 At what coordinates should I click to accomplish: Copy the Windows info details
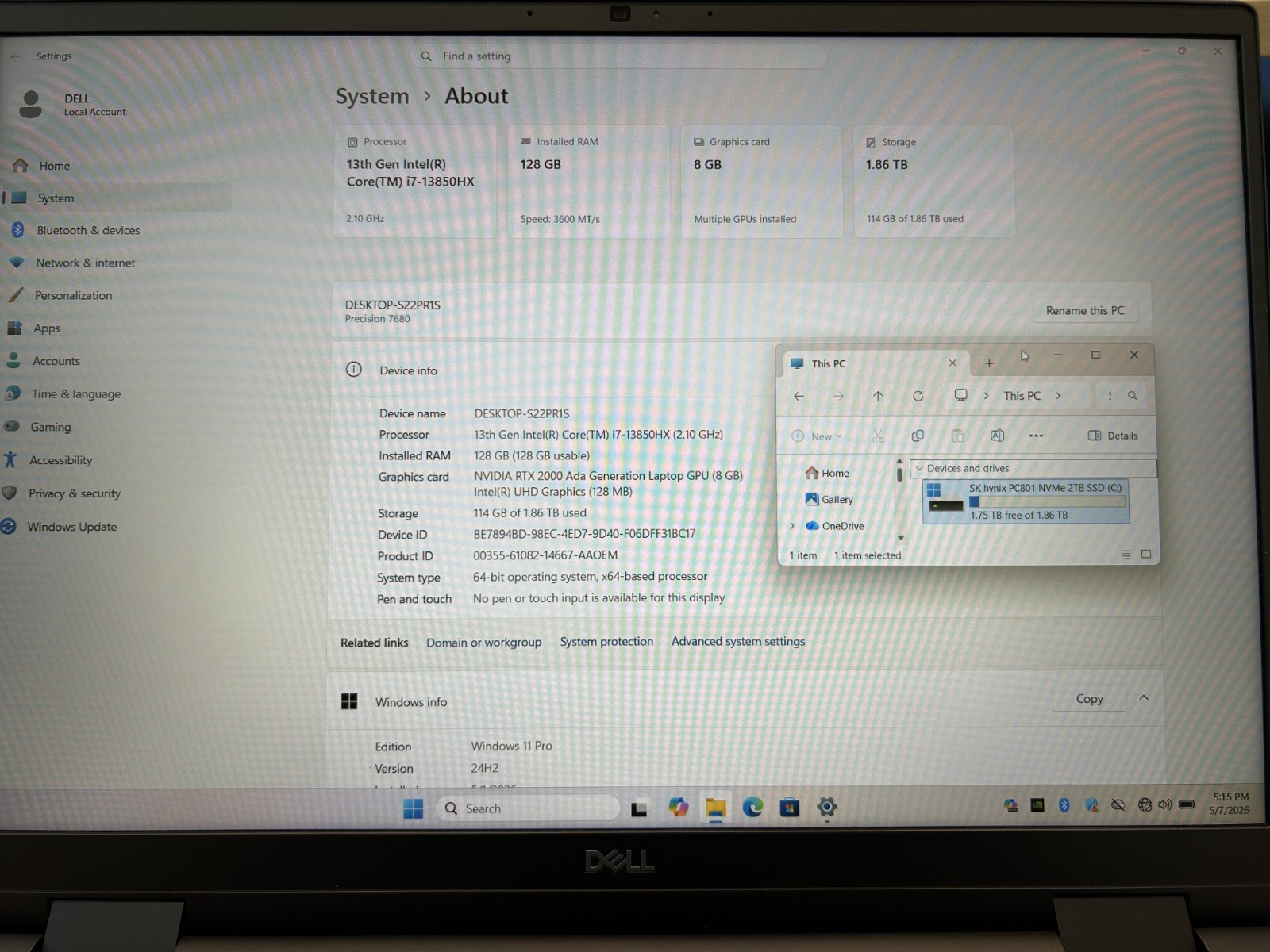tap(1090, 699)
